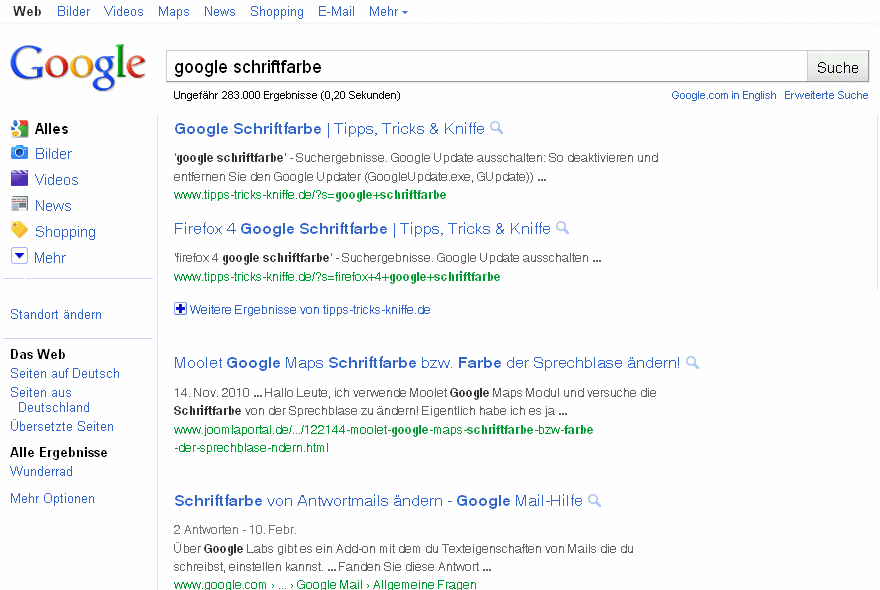Select Videos text filter in sidebar
This screenshot has width=880, height=590.
(x=56, y=179)
